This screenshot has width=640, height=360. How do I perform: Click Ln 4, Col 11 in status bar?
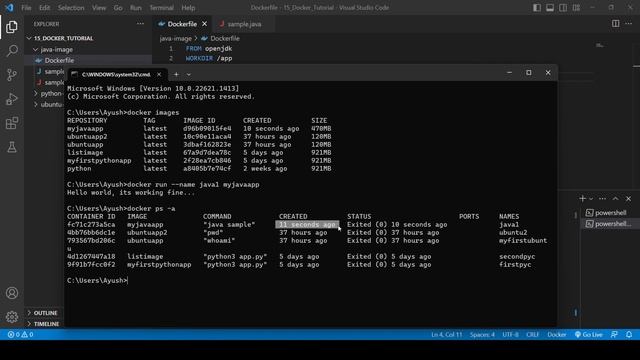[447, 334]
